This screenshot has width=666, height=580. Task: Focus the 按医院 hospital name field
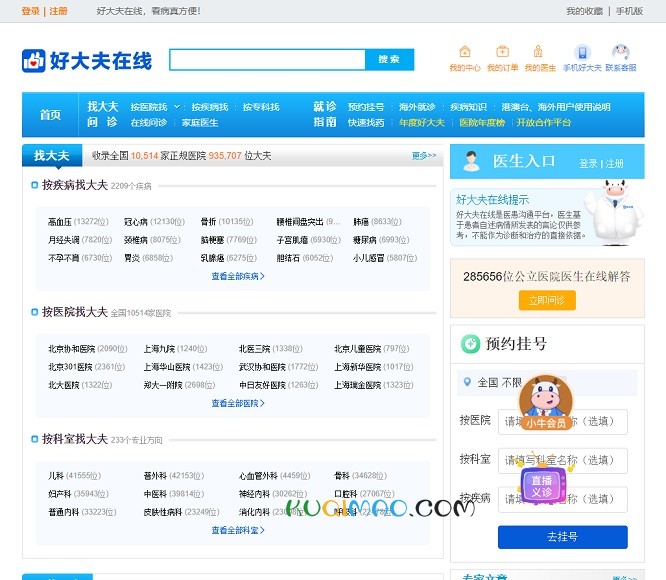562,422
